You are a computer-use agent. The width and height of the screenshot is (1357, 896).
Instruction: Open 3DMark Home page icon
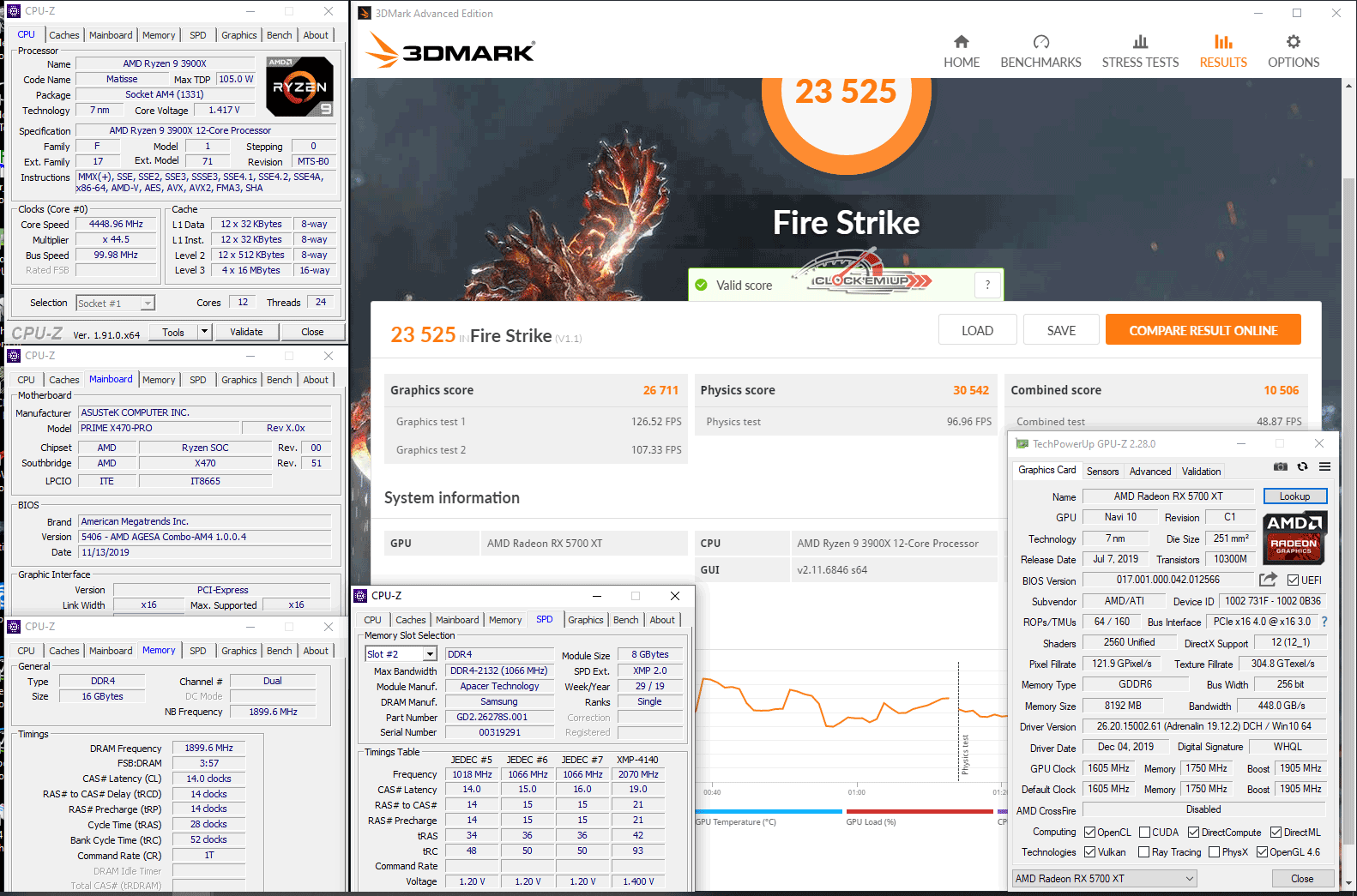961,43
